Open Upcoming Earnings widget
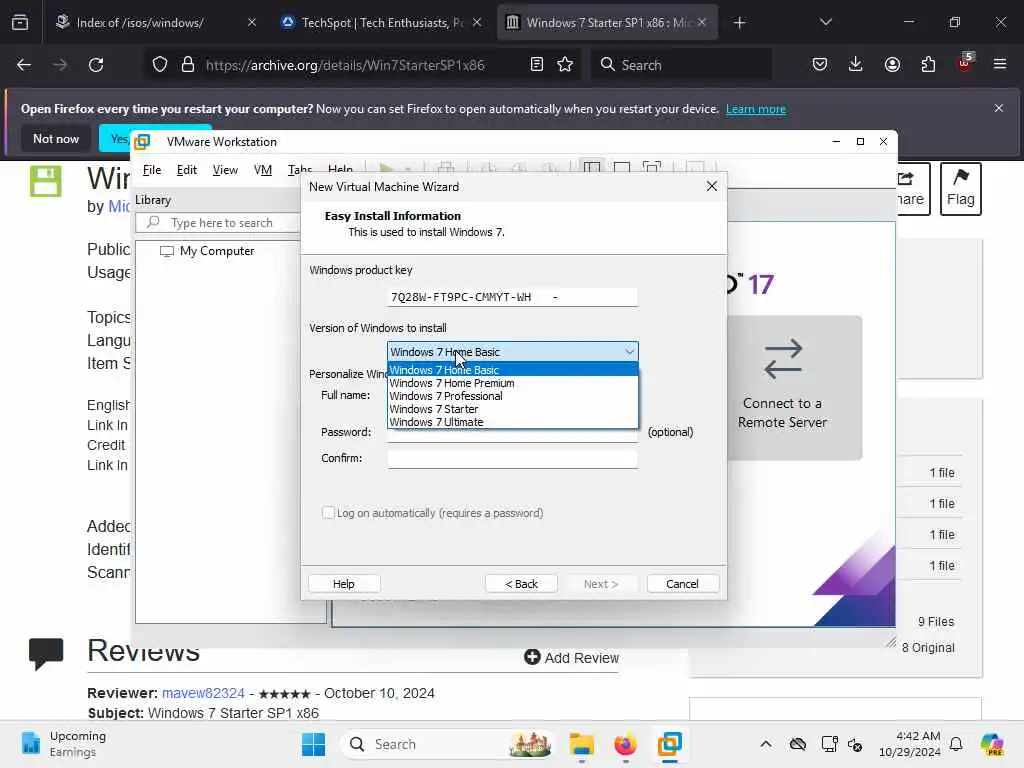This screenshot has width=1024, height=768. [x=63, y=744]
